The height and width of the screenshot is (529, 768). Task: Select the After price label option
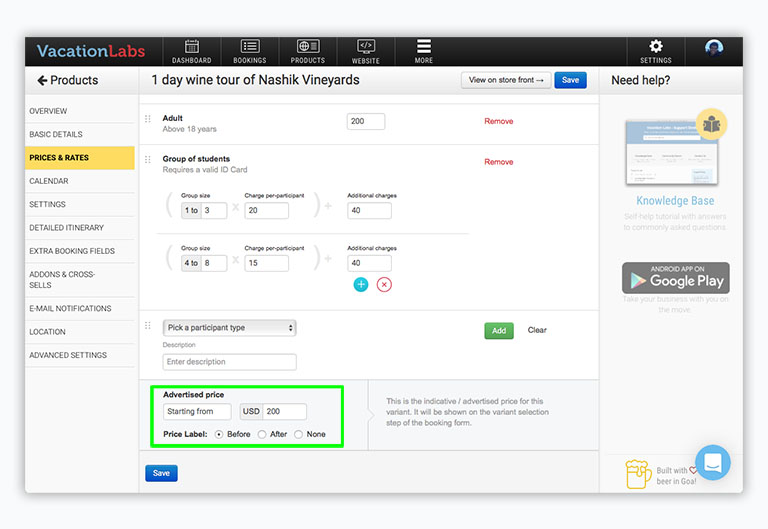(262, 434)
